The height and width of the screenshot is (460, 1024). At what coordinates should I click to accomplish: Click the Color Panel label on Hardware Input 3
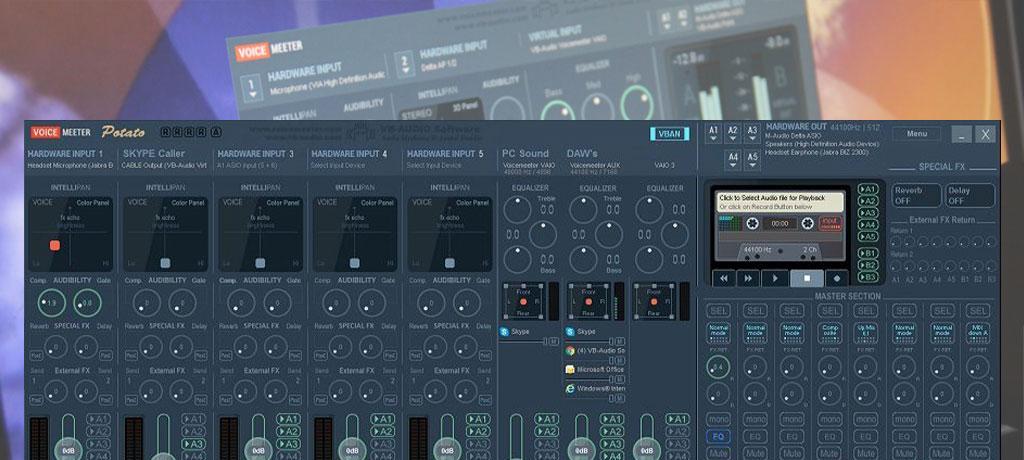pos(282,203)
